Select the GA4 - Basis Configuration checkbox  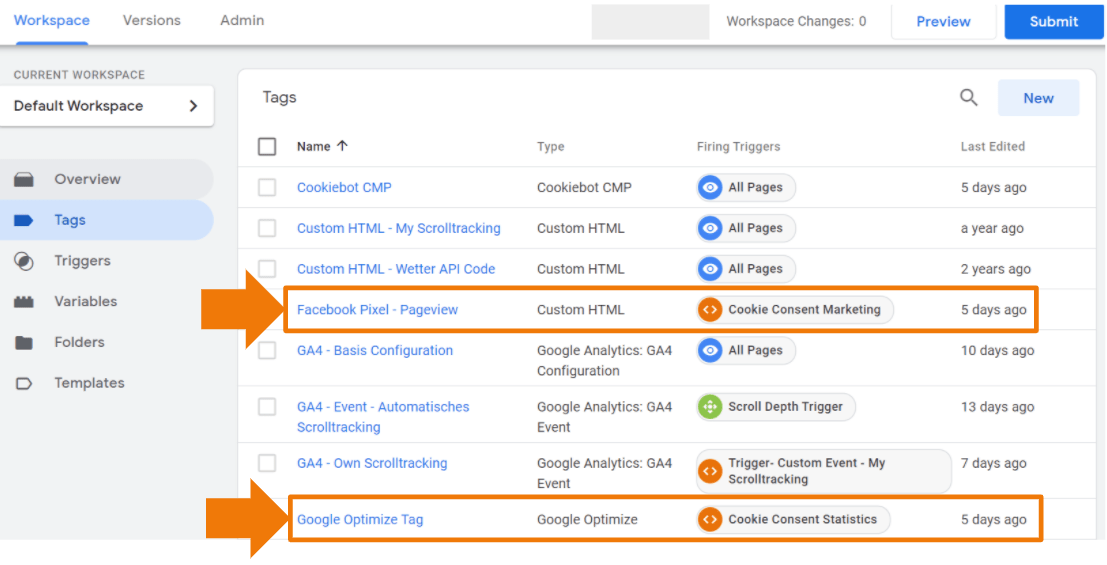point(267,351)
